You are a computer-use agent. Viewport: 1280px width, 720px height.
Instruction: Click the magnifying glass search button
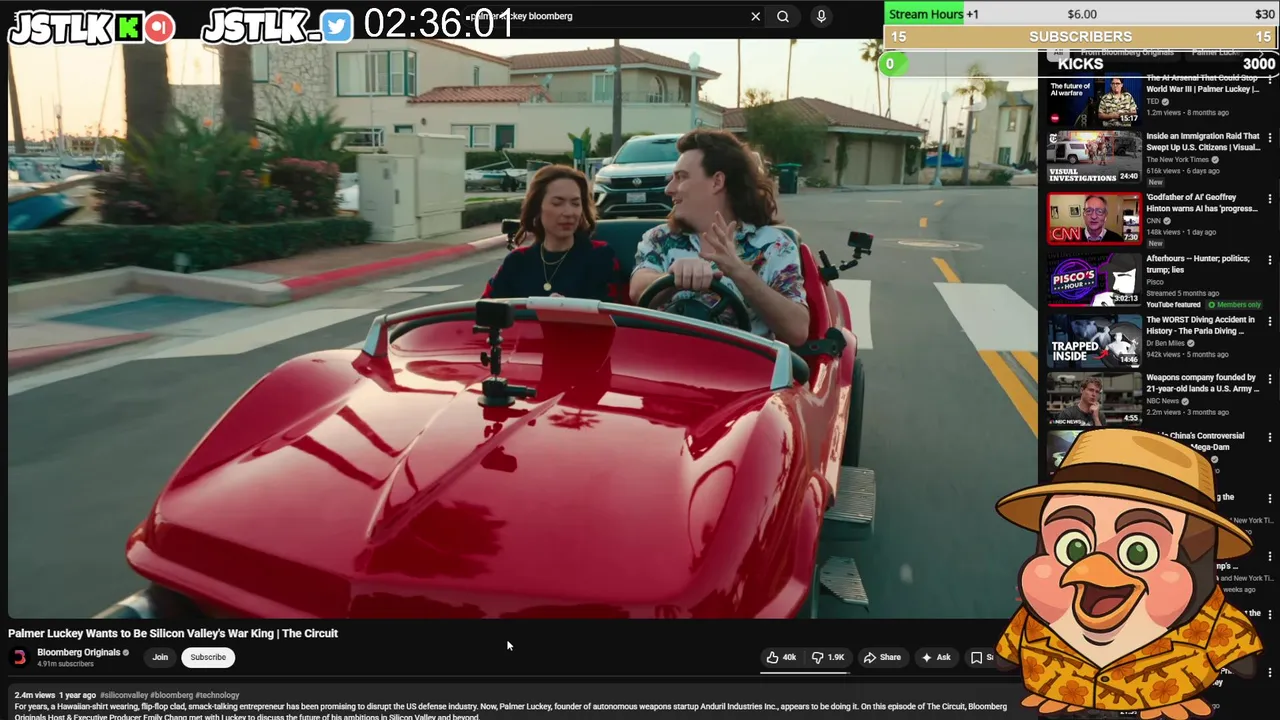(783, 16)
